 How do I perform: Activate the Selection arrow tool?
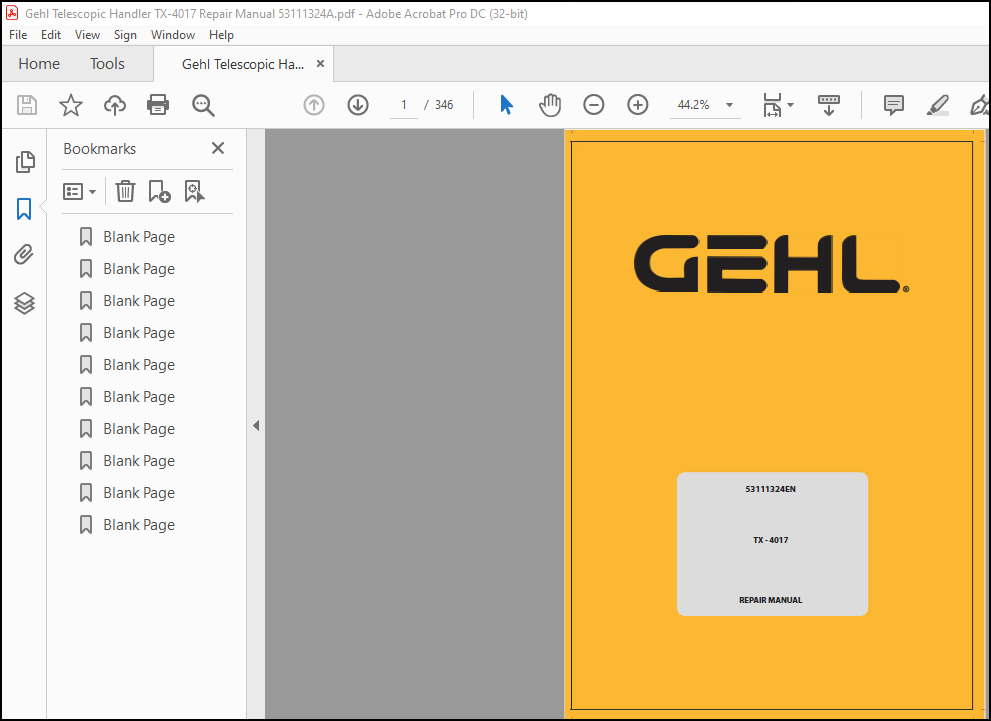point(506,105)
